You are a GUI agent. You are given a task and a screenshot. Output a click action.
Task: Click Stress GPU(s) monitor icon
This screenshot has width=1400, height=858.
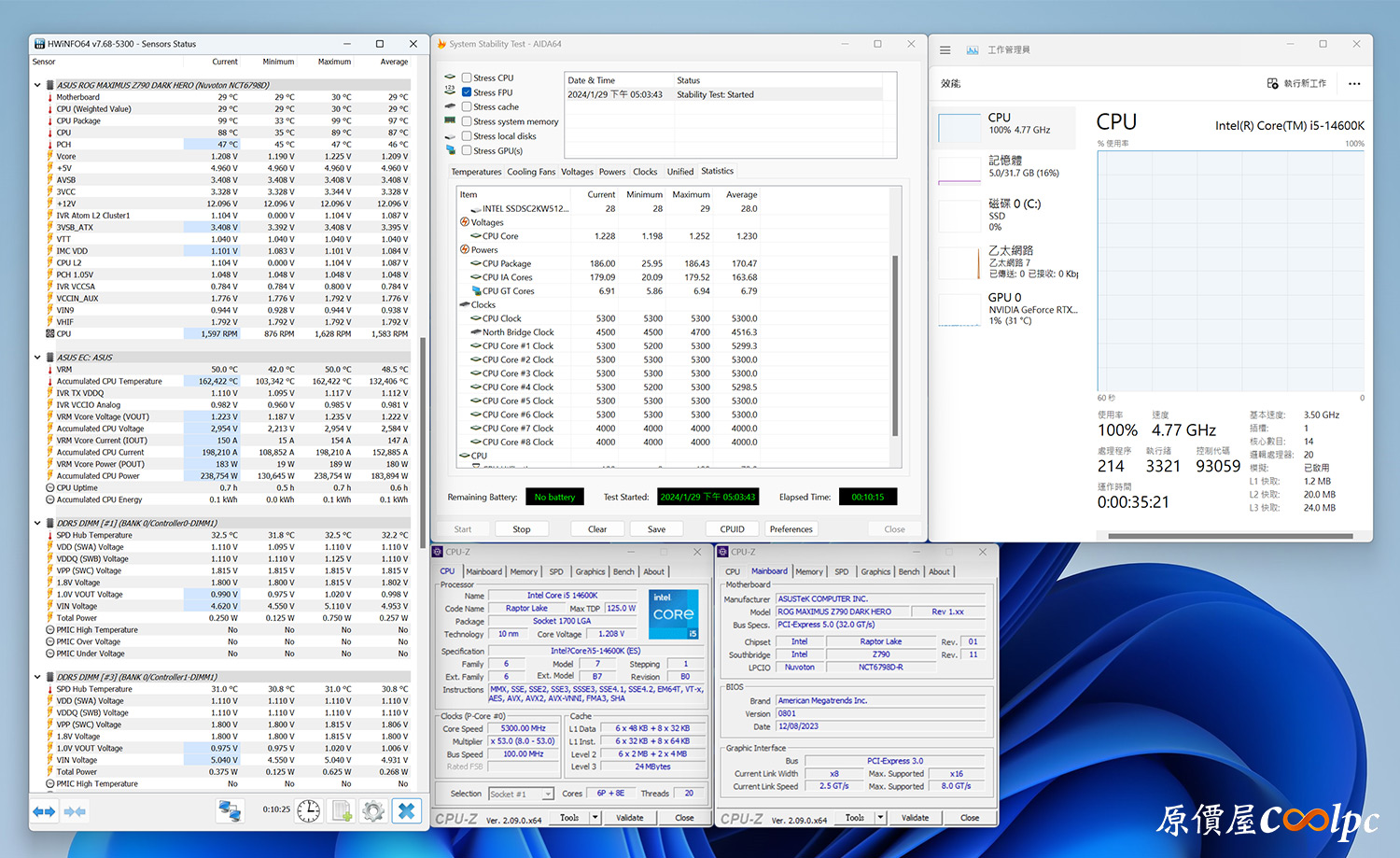450,149
